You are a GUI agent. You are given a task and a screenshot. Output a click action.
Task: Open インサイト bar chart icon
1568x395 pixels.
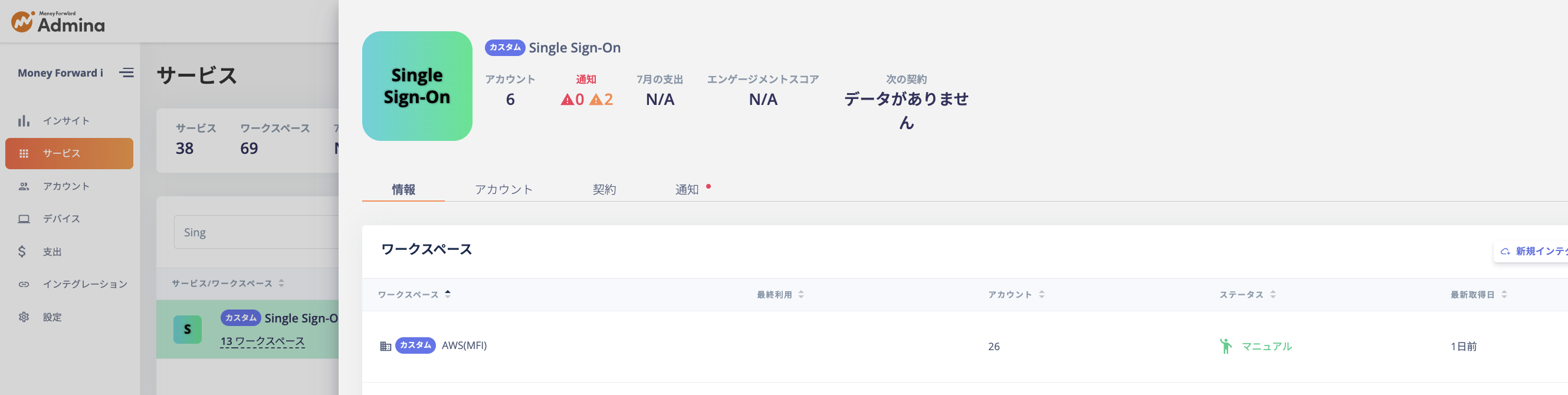click(24, 121)
